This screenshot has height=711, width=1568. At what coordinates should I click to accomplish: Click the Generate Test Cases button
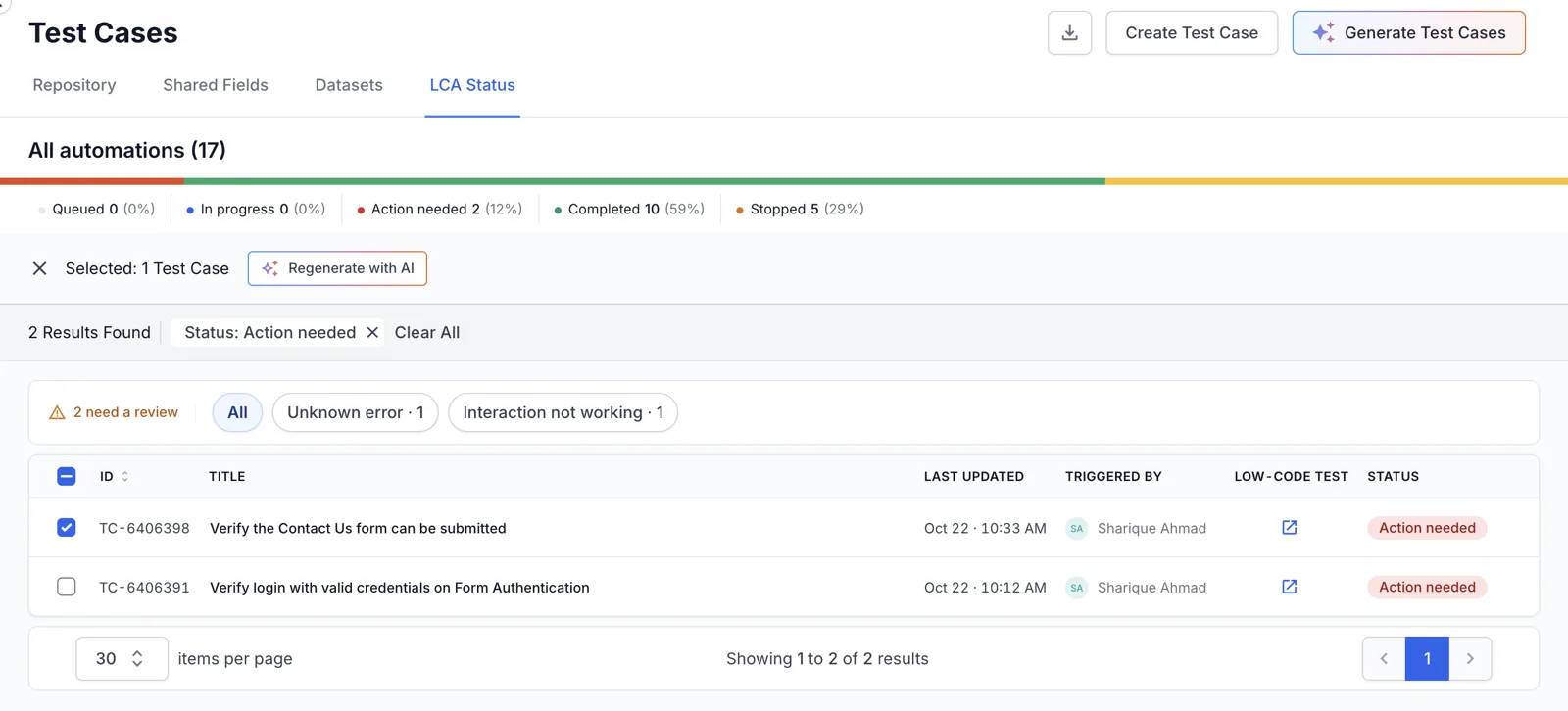(x=1409, y=33)
